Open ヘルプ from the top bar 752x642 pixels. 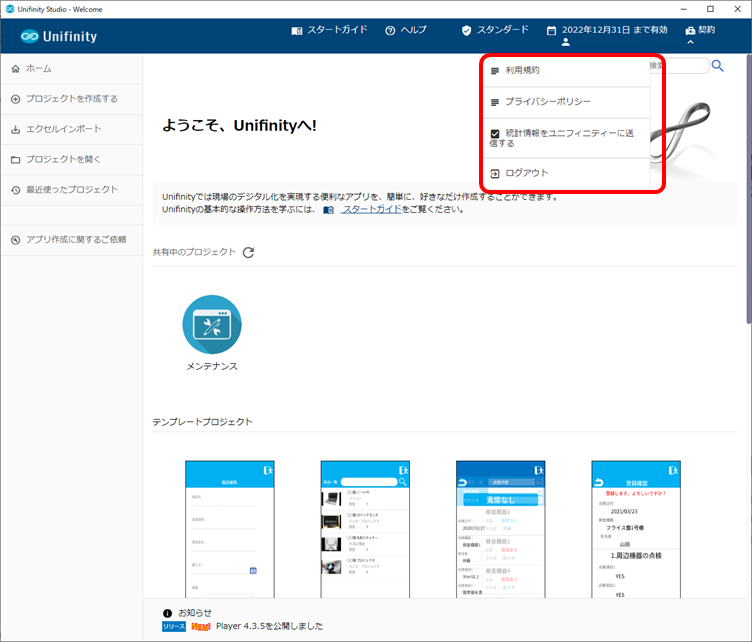coord(405,30)
